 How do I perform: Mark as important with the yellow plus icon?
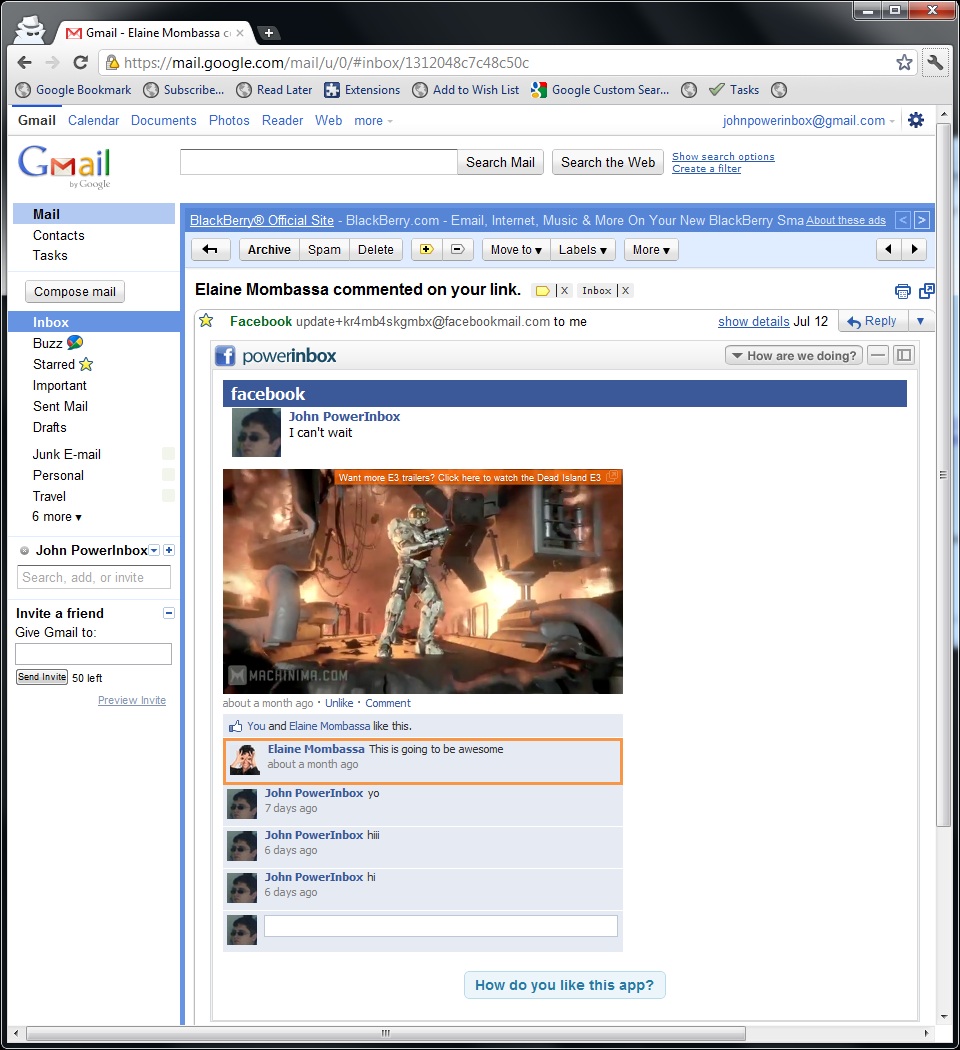click(426, 249)
